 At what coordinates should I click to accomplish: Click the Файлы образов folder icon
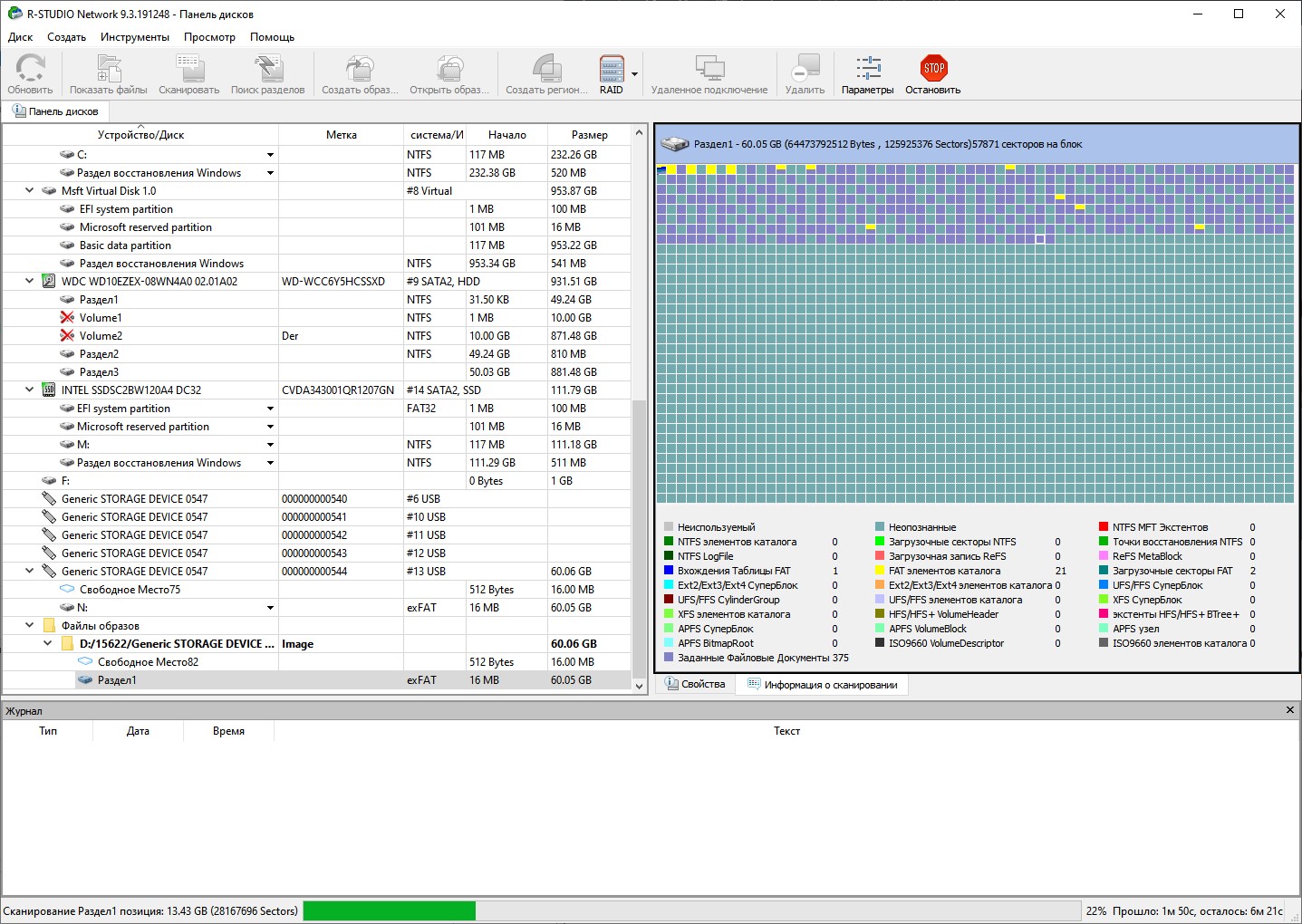point(49,626)
